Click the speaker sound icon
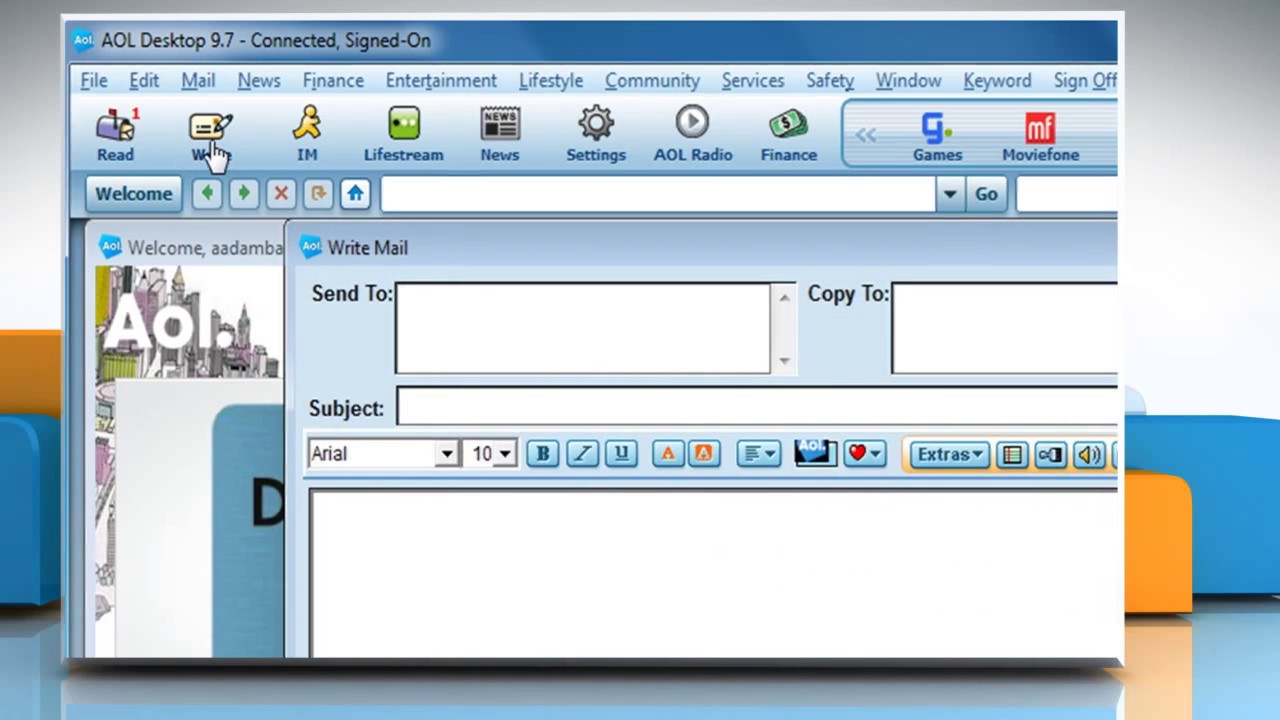 tap(1088, 455)
